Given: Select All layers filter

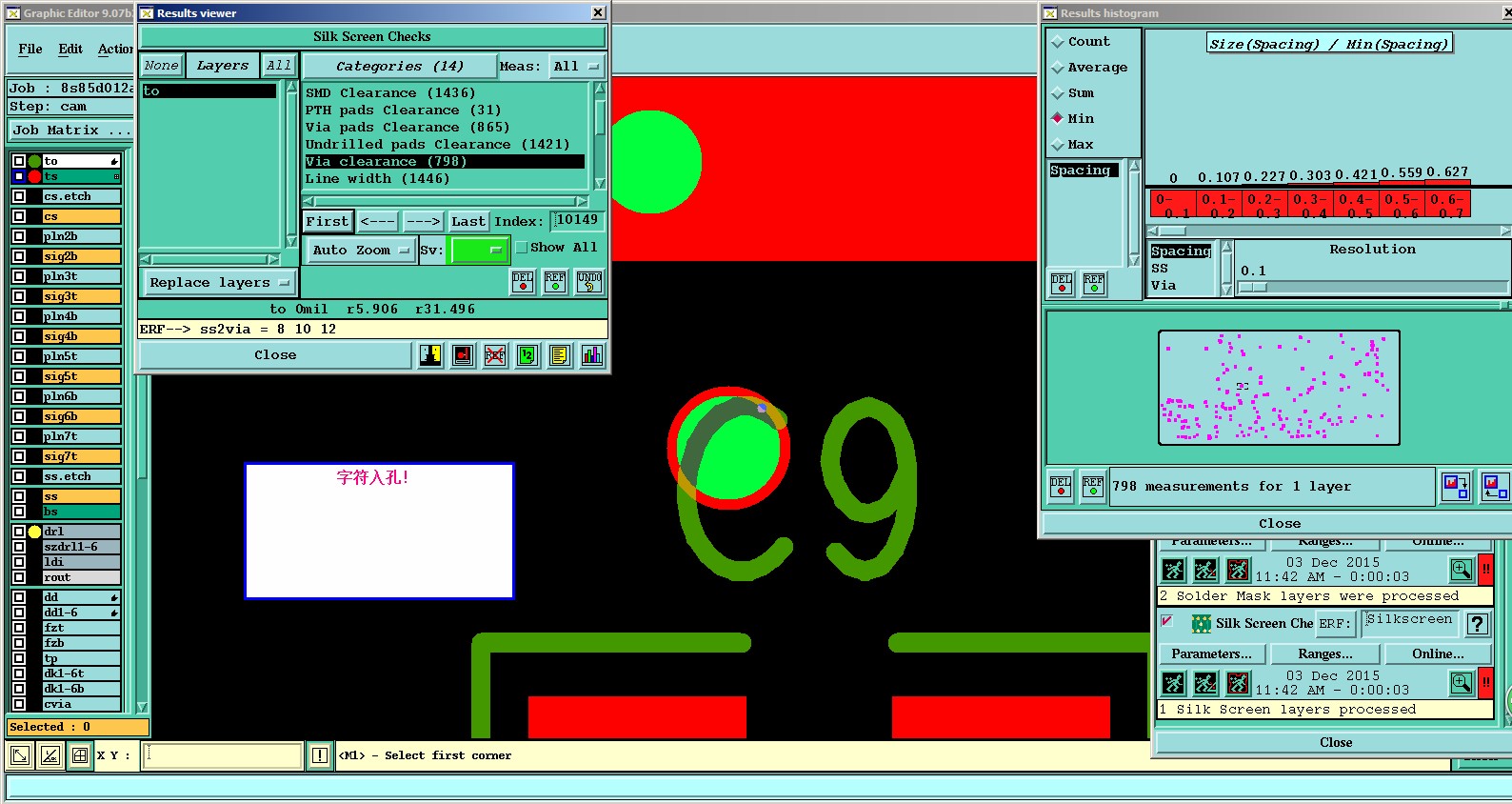Looking at the screenshot, I should (279, 66).
